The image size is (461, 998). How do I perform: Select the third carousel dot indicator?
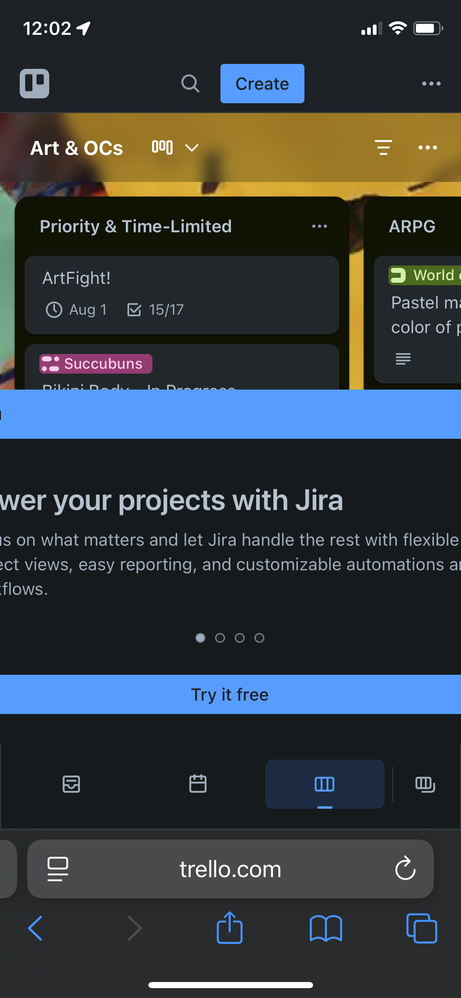239,638
